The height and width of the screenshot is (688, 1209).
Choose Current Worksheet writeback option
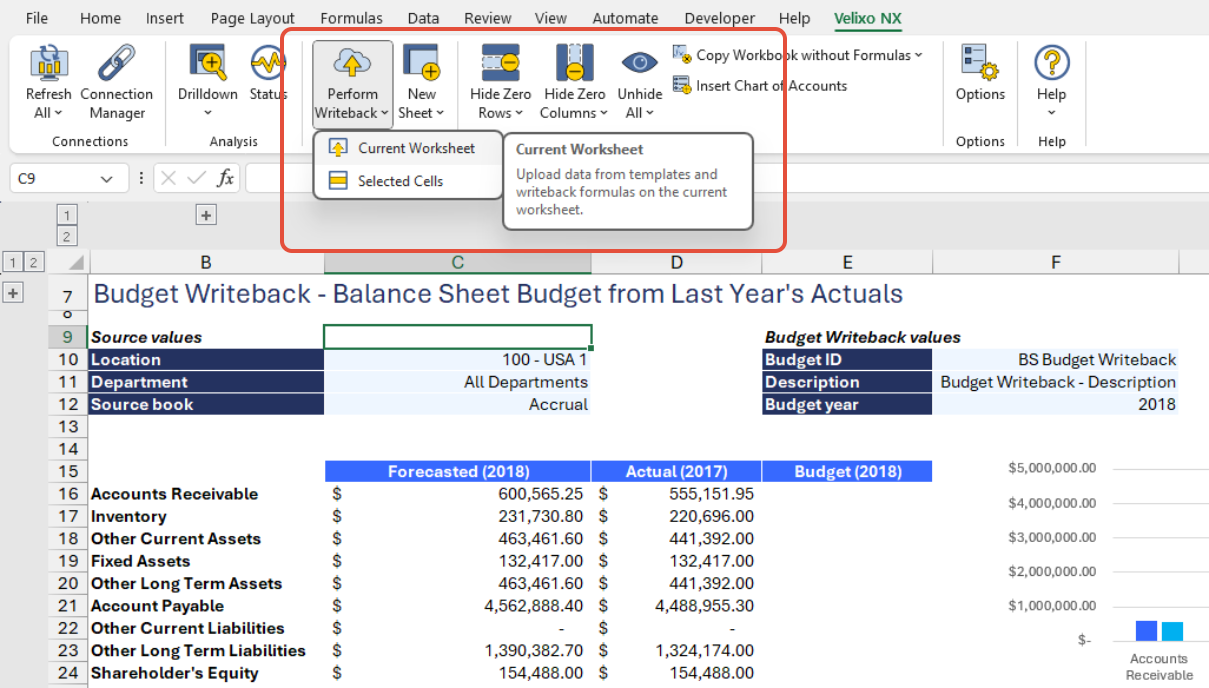(x=416, y=148)
